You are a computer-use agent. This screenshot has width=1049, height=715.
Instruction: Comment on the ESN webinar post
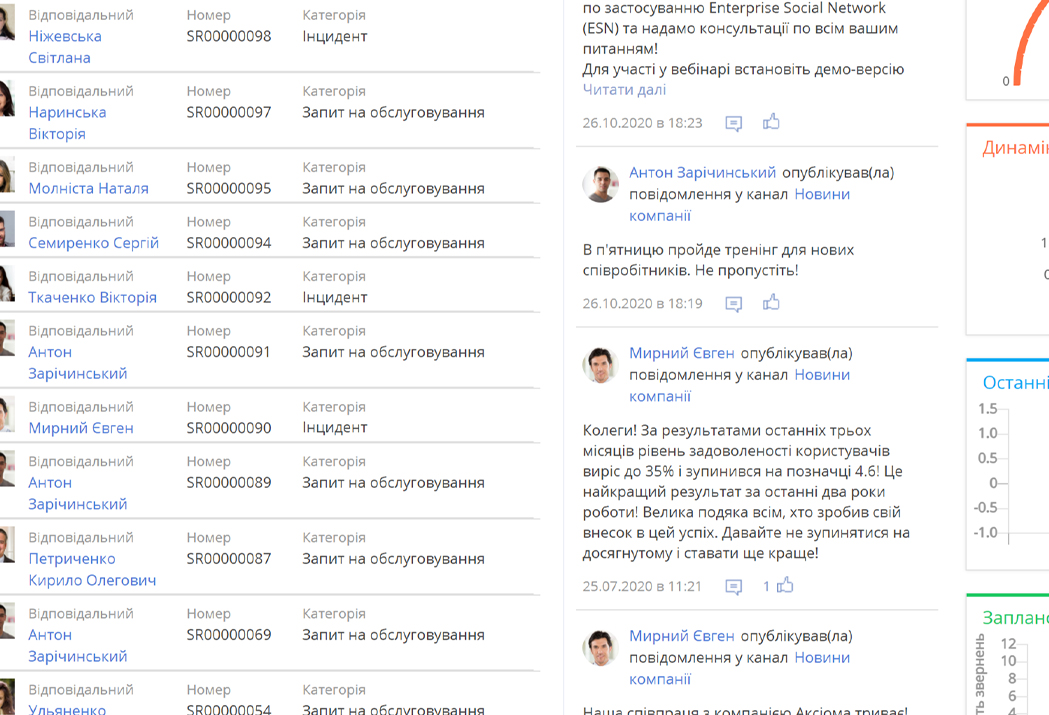(734, 122)
